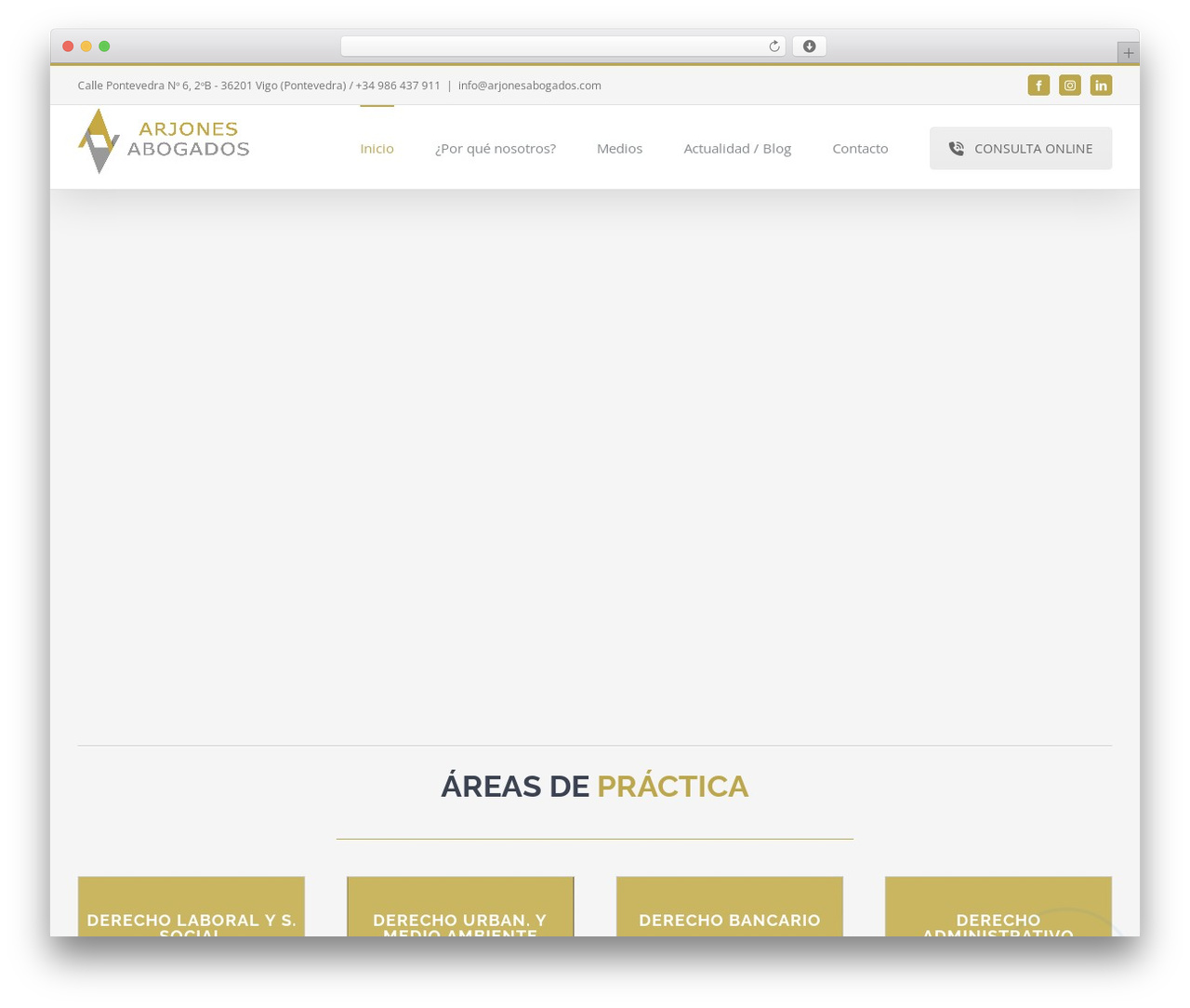
Task: Click the CONSULTA ONLINE button
Action: [x=1020, y=148]
